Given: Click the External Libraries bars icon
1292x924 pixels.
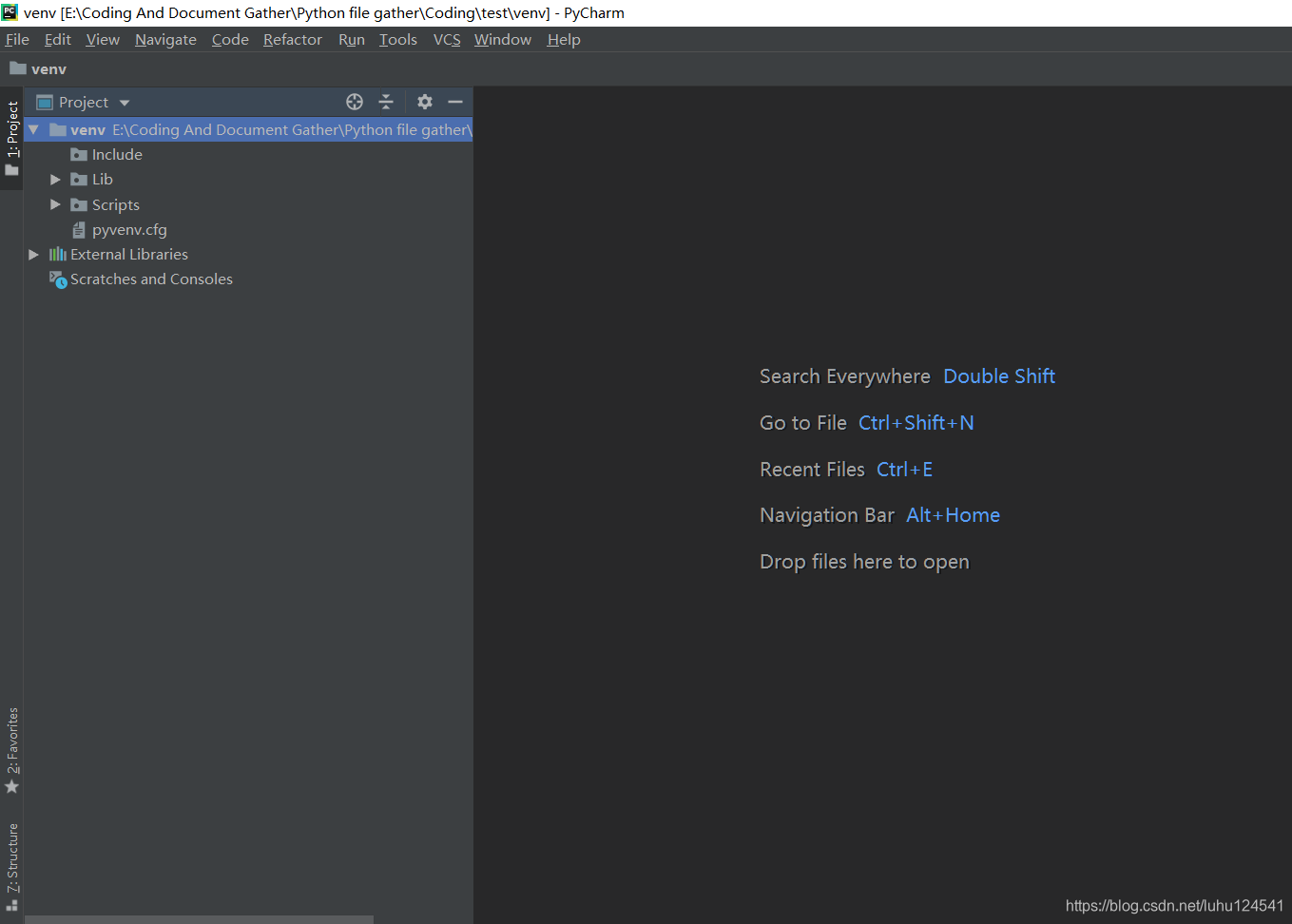Looking at the screenshot, I should (x=58, y=254).
